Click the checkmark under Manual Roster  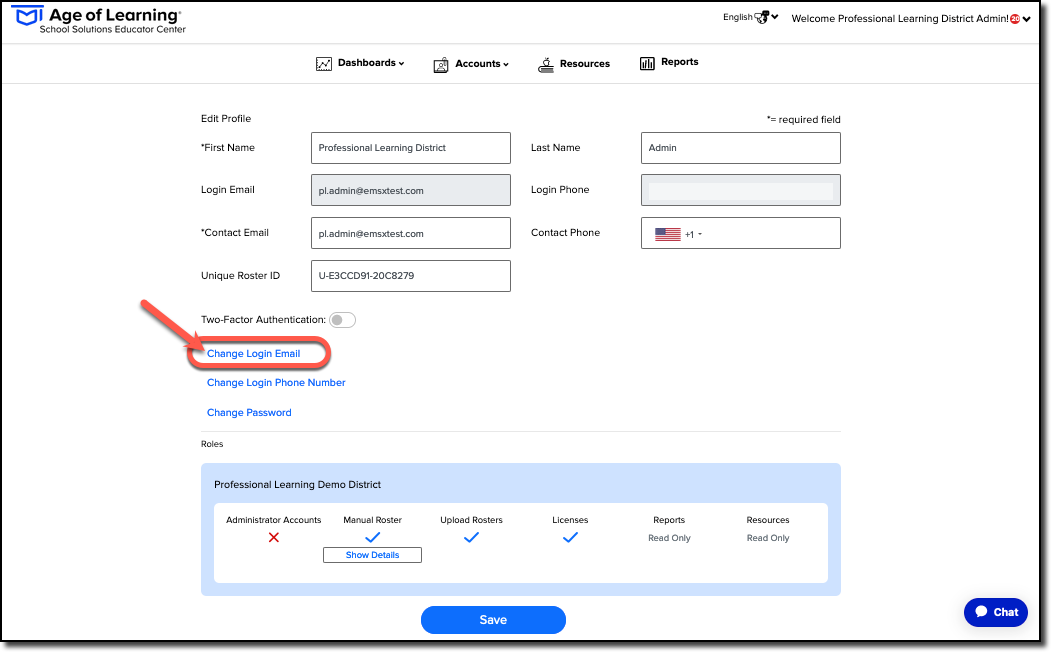pos(373,537)
